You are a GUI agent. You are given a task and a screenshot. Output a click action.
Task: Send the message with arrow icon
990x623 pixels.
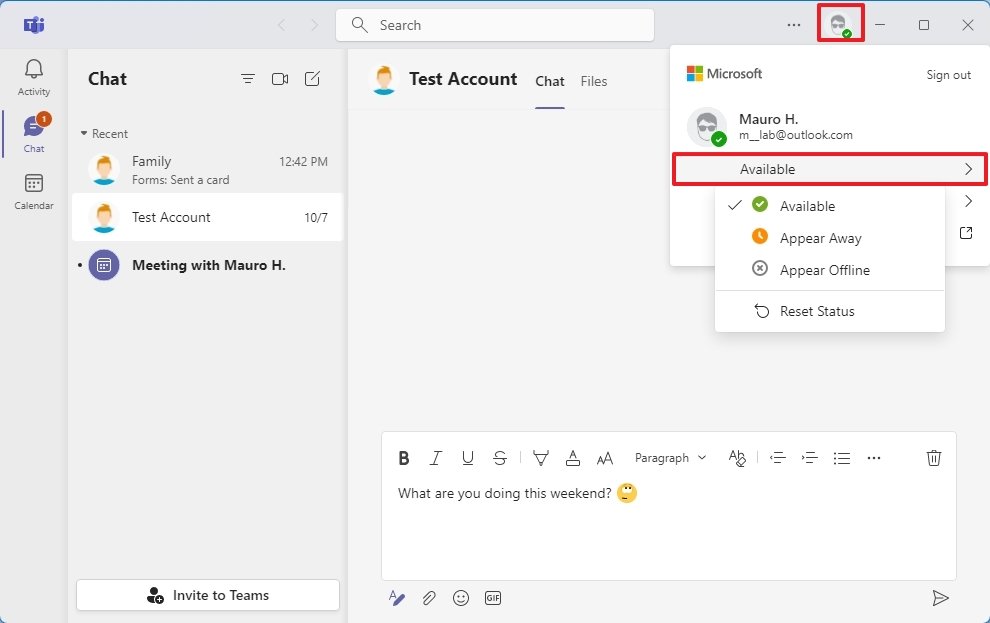click(x=940, y=597)
